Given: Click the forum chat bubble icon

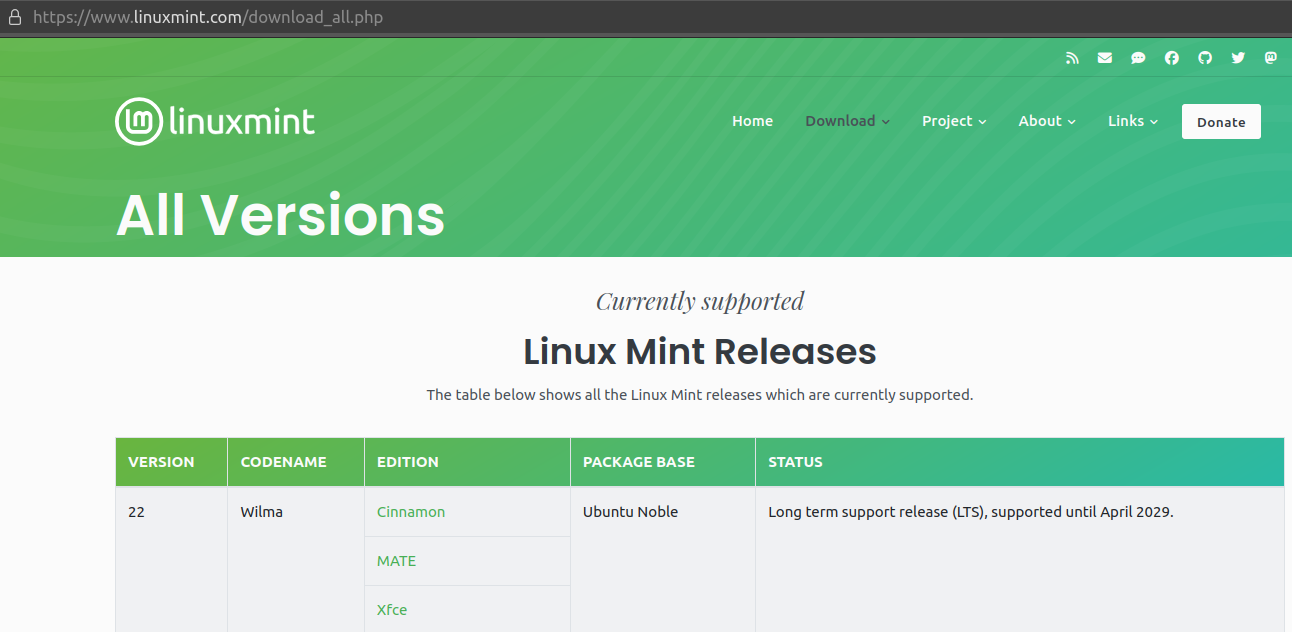Looking at the screenshot, I should point(1138,57).
